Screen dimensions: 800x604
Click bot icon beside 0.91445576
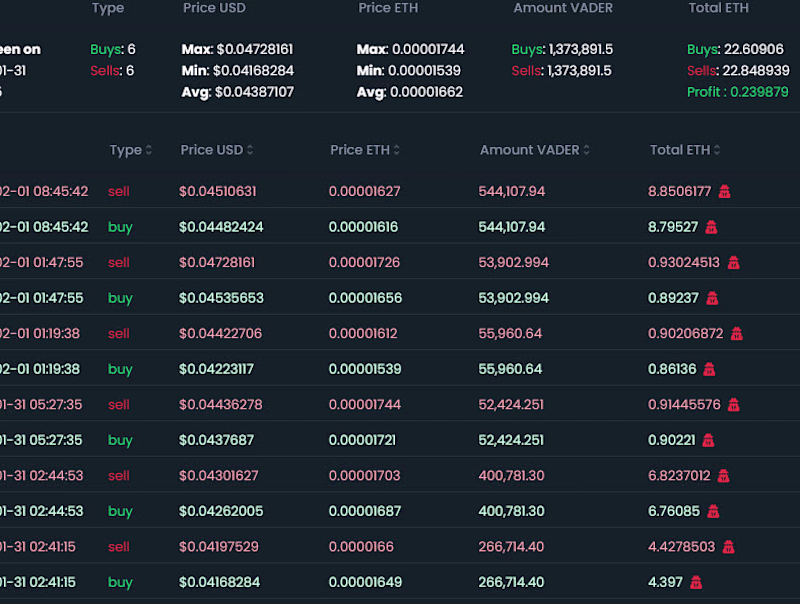tap(733, 405)
